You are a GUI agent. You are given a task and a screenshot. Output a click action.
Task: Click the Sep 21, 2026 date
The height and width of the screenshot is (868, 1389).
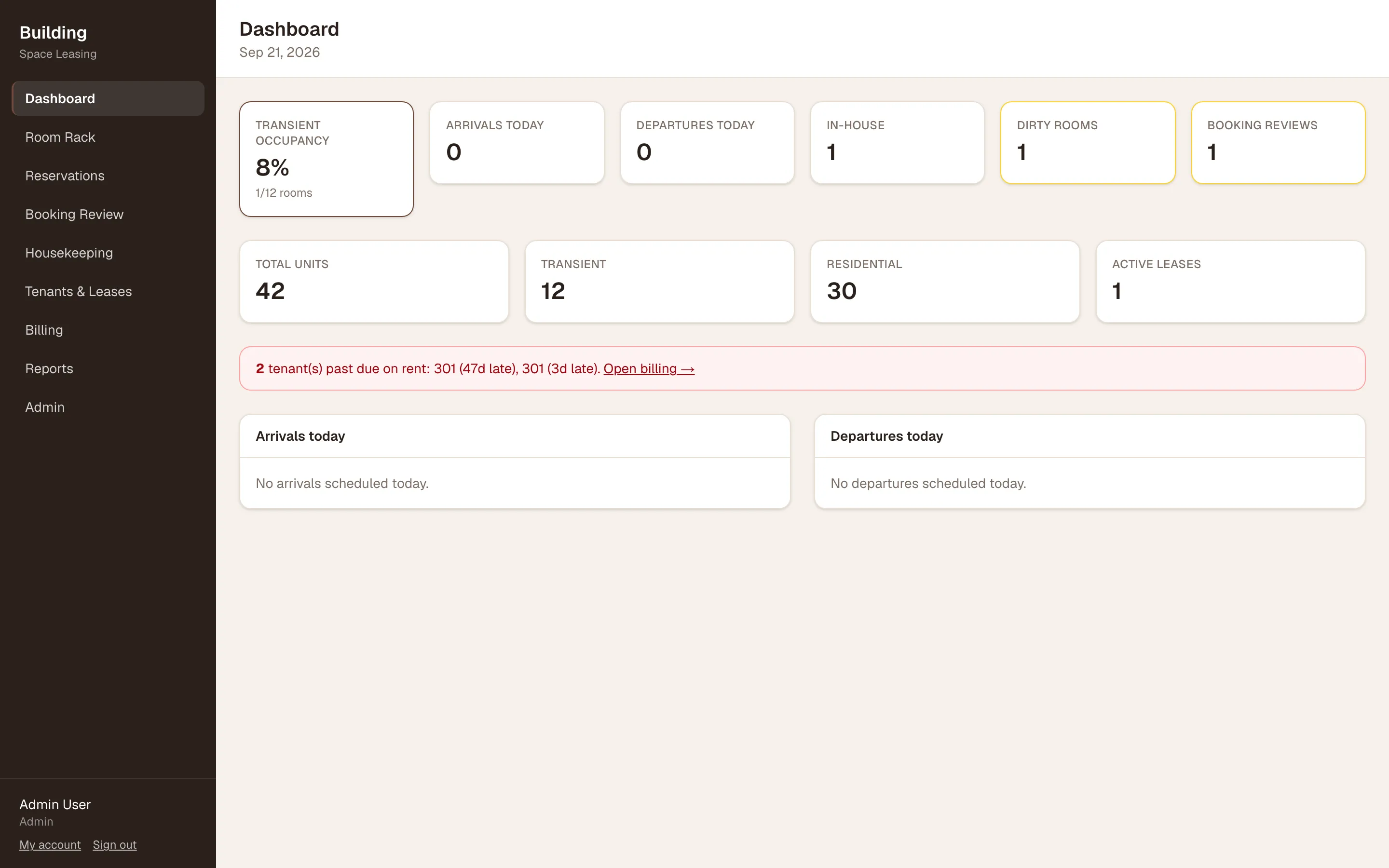(280, 52)
